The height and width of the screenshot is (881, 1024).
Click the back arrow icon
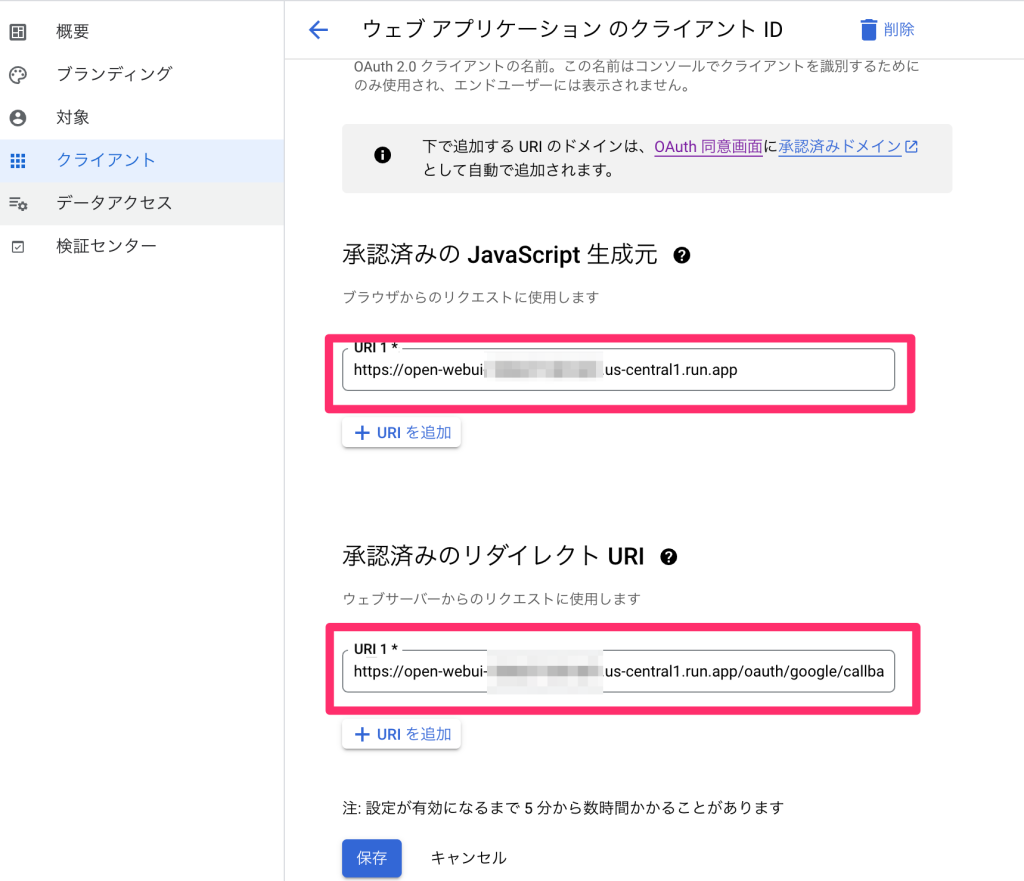click(x=318, y=29)
